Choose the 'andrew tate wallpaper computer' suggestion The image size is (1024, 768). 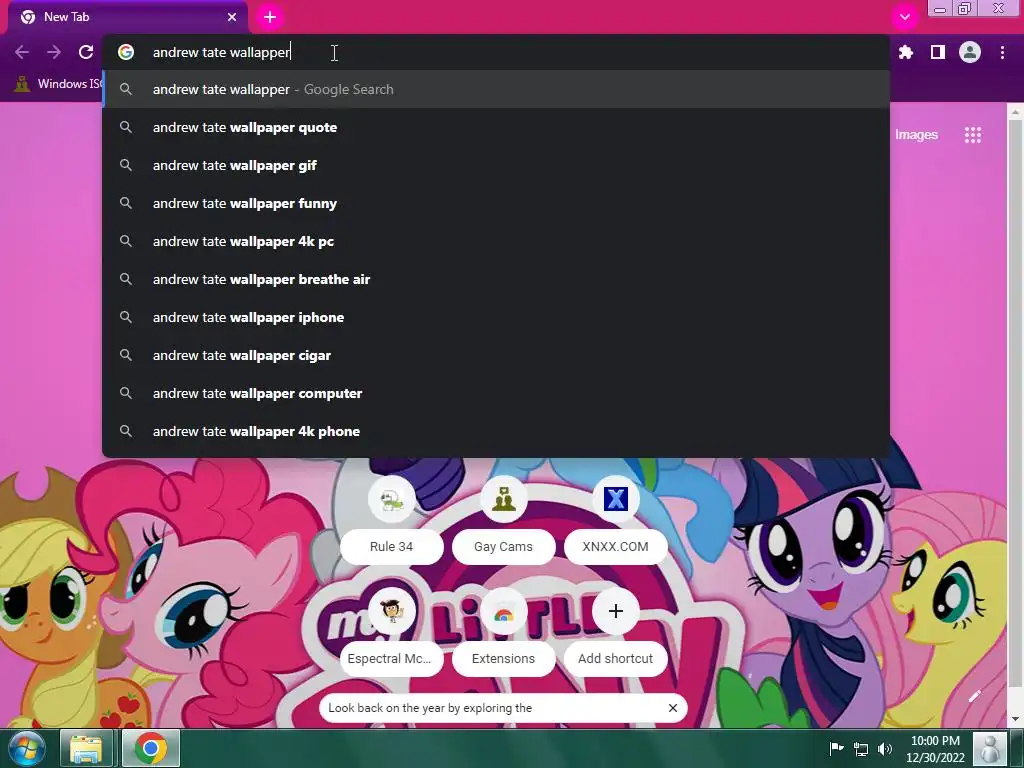tap(496, 393)
